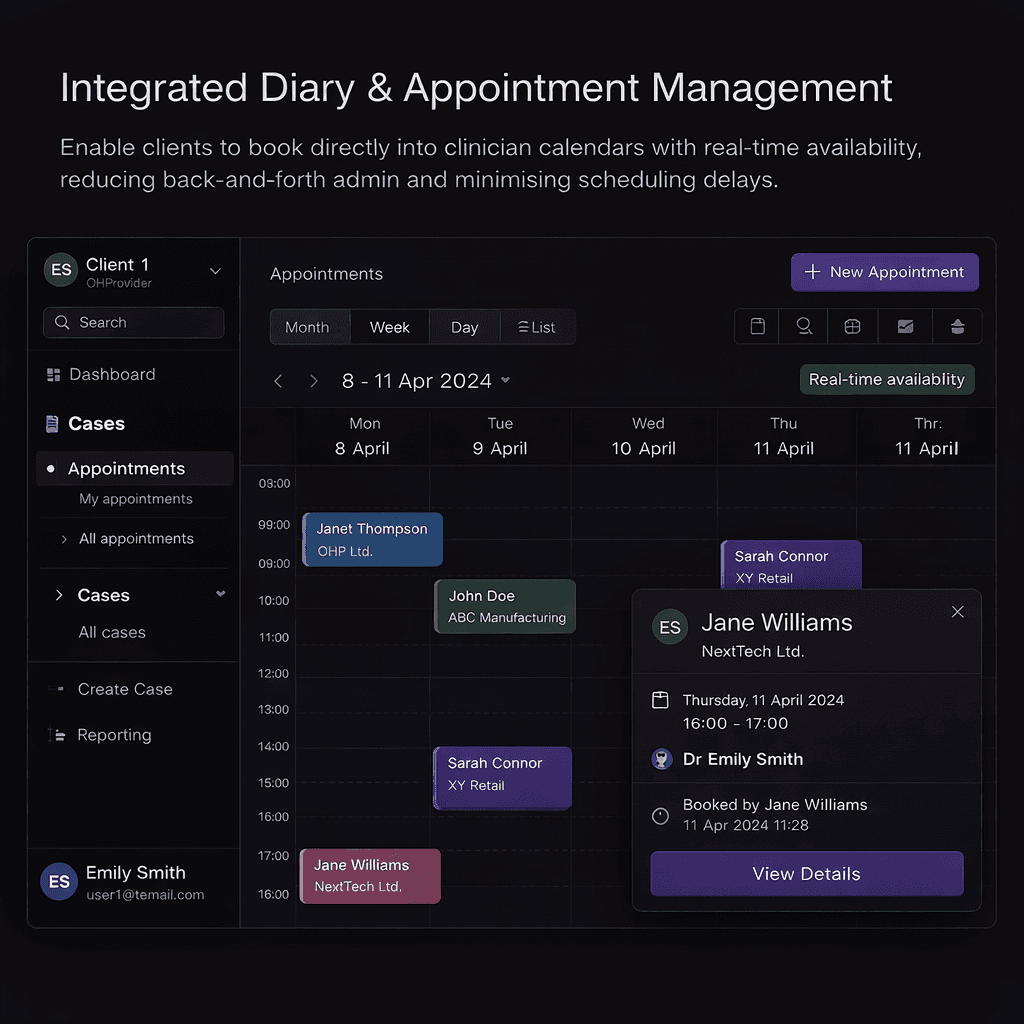Click the Reporting icon in sidebar
Viewport: 1024px width, 1024px height.
pos(57,735)
